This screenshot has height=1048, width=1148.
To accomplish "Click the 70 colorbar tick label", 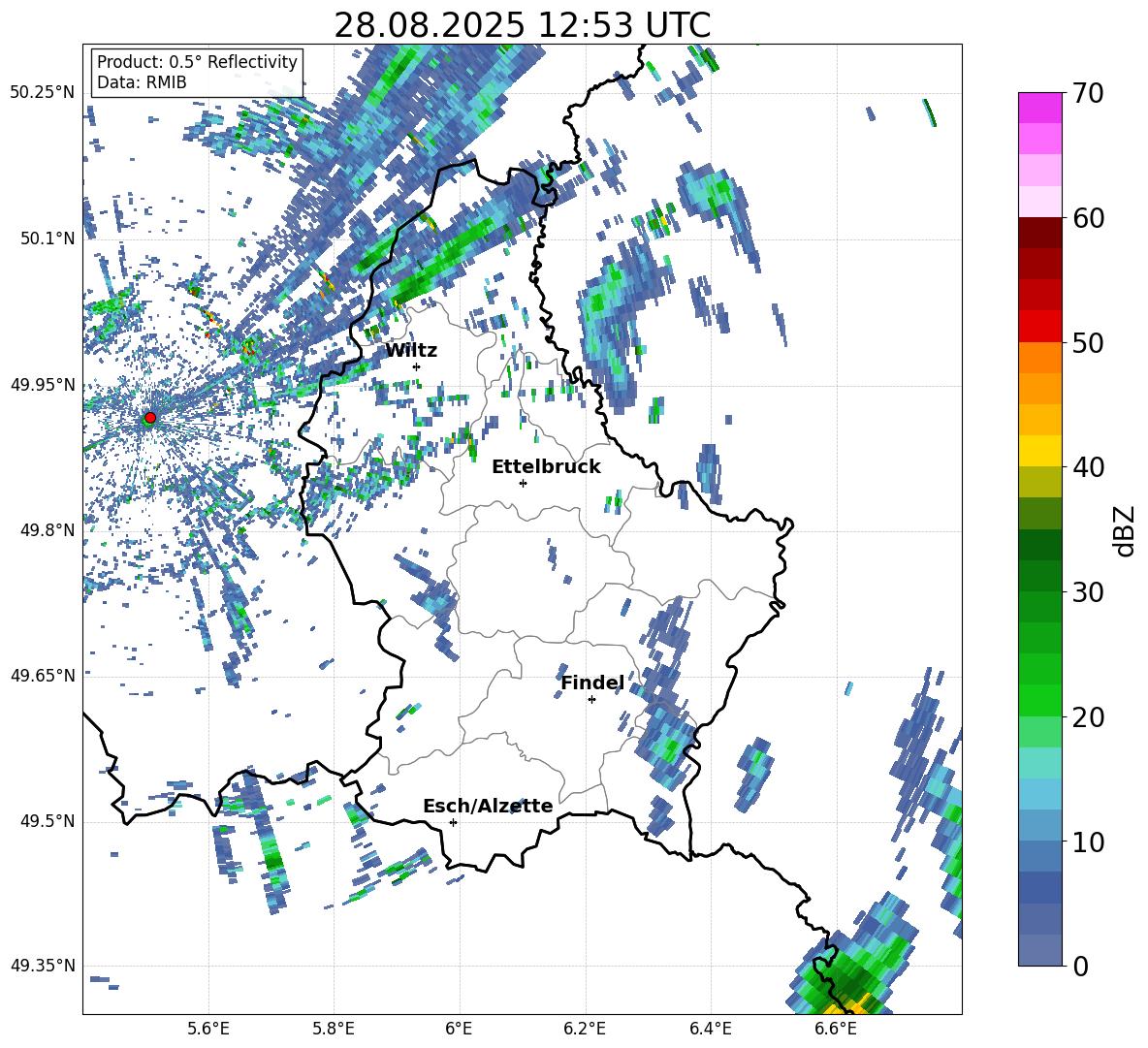I will 1088,94.
